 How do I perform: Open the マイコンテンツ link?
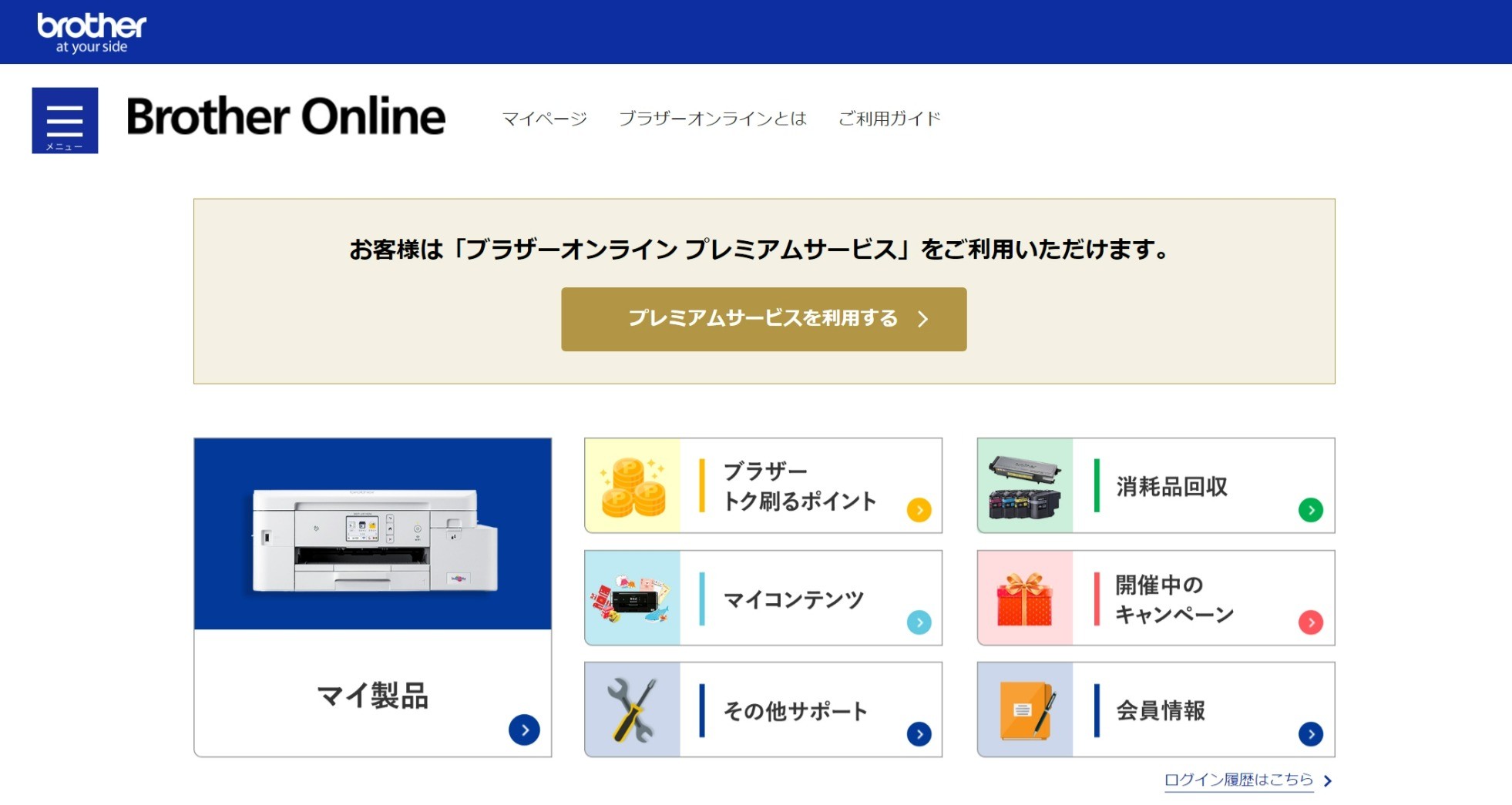794,599
